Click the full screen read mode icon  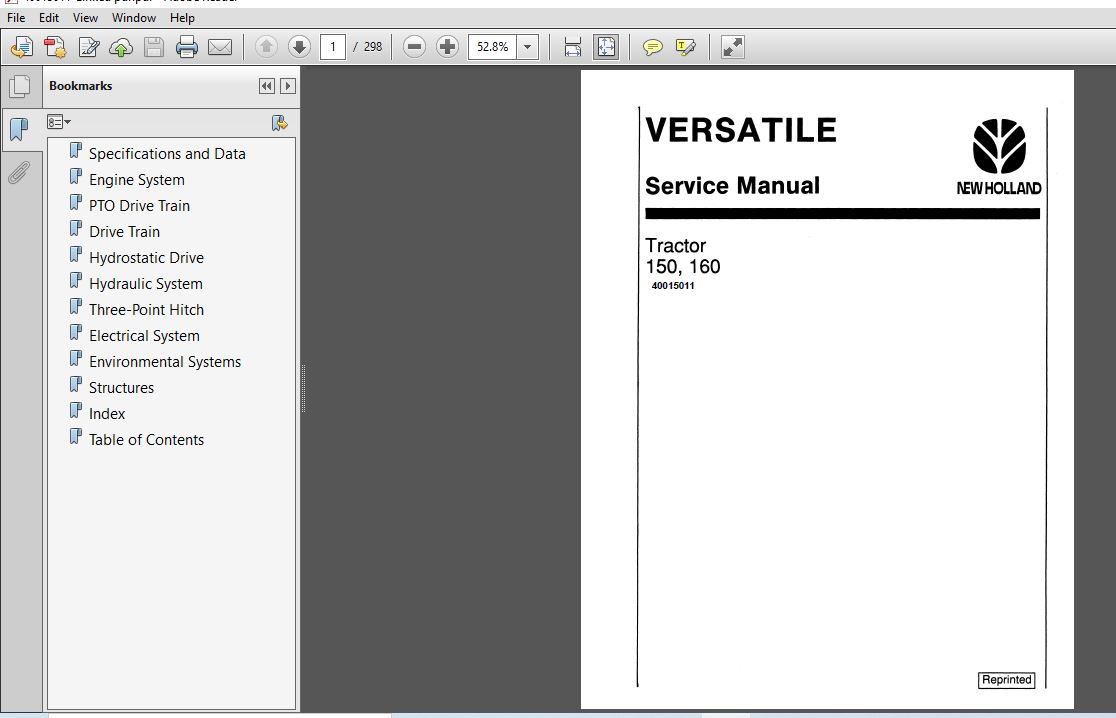tap(732, 47)
